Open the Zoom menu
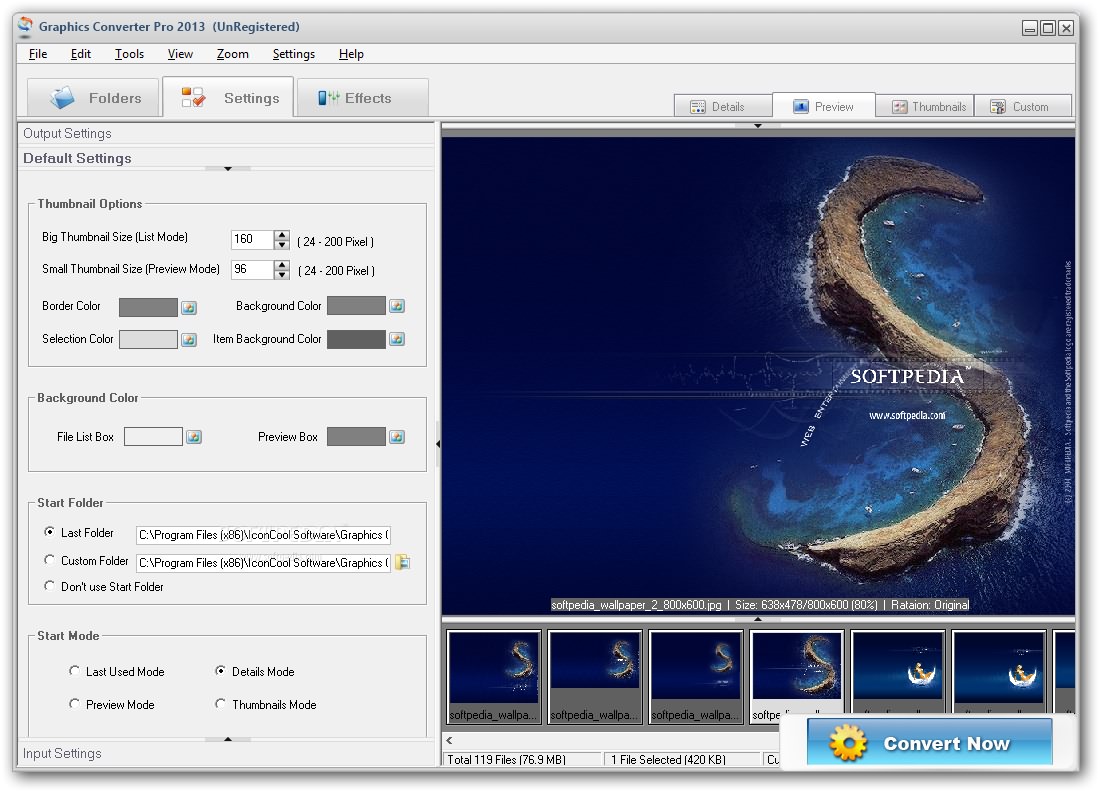Viewport: 1100px width, 792px height. (x=232, y=54)
